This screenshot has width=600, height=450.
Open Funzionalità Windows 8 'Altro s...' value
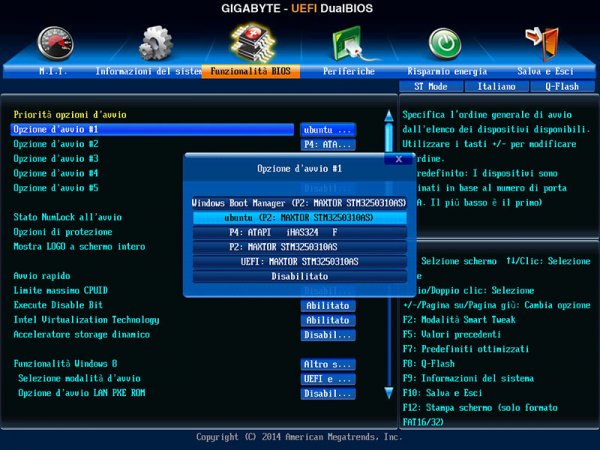[328, 364]
